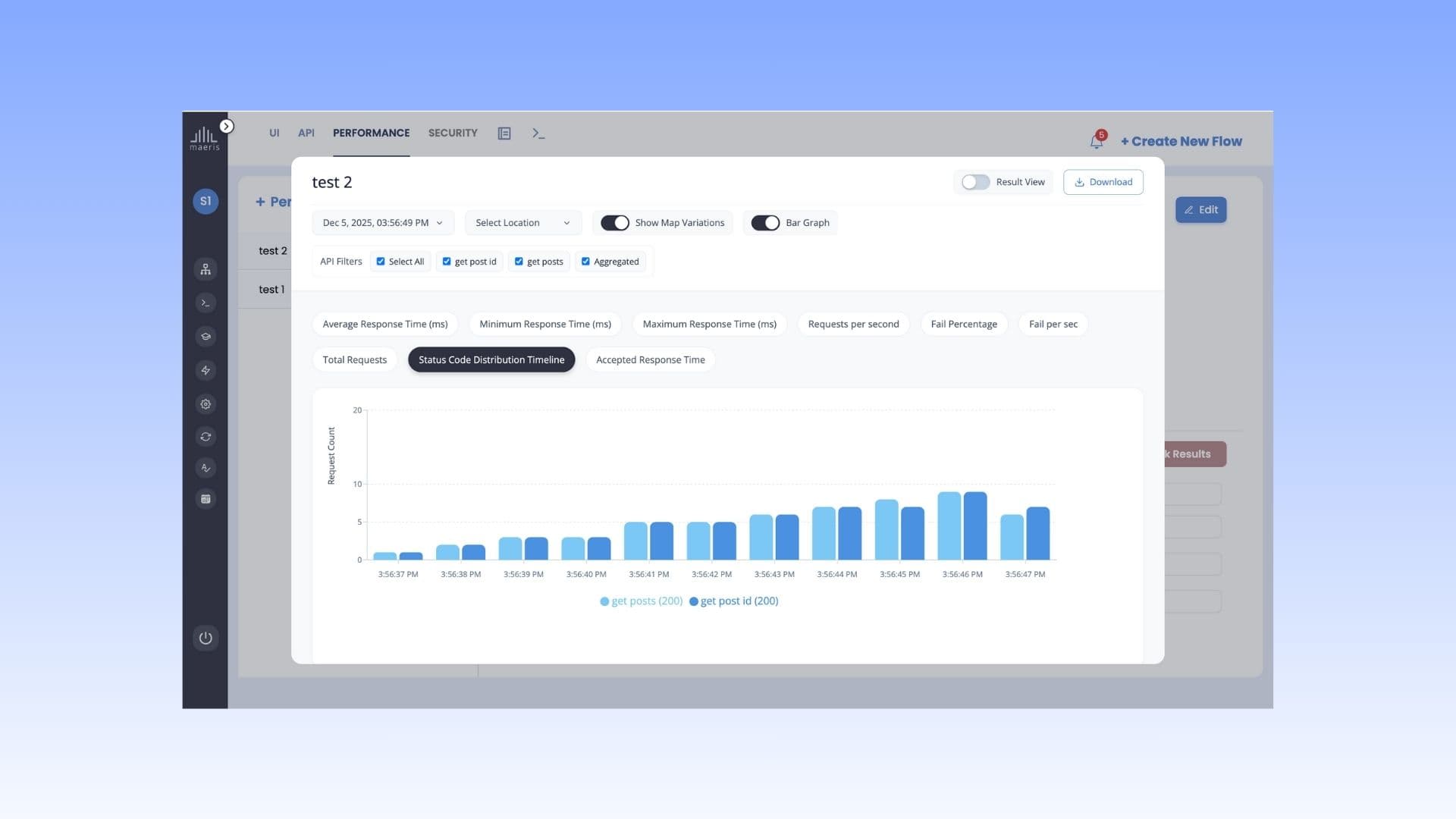Disable the Show Map Variations toggle

pyautogui.click(x=616, y=222)
